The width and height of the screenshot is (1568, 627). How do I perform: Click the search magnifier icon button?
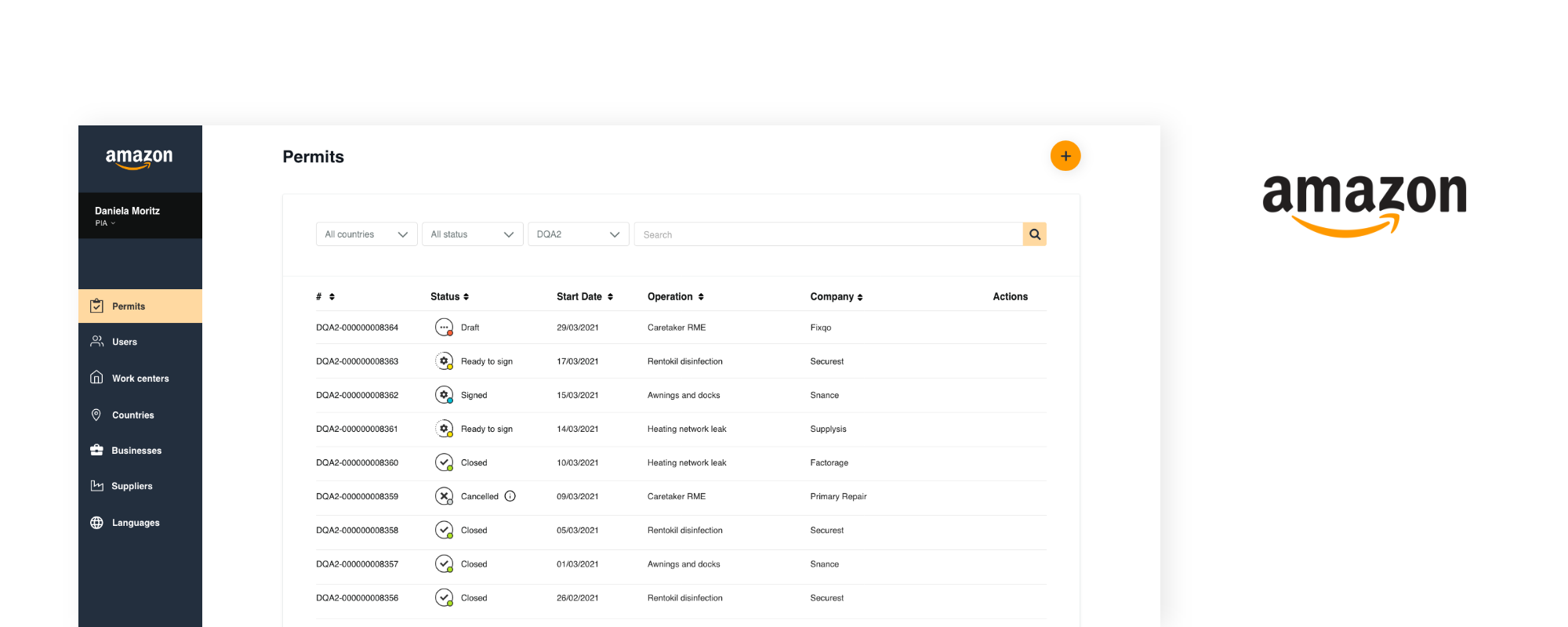click(1034, 234)
